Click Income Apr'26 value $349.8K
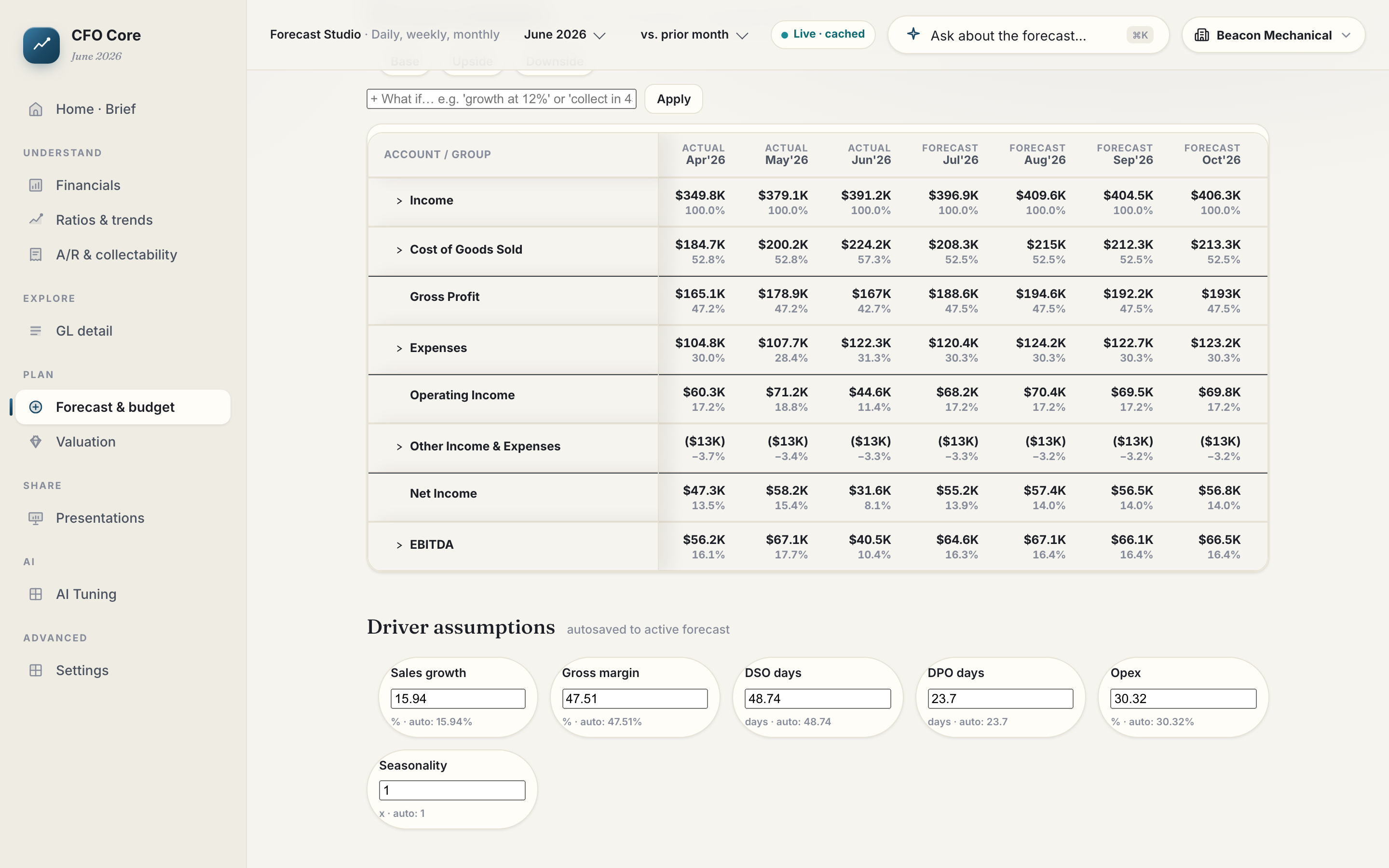This screenshot has width=1389, height=868. [700, 195]
